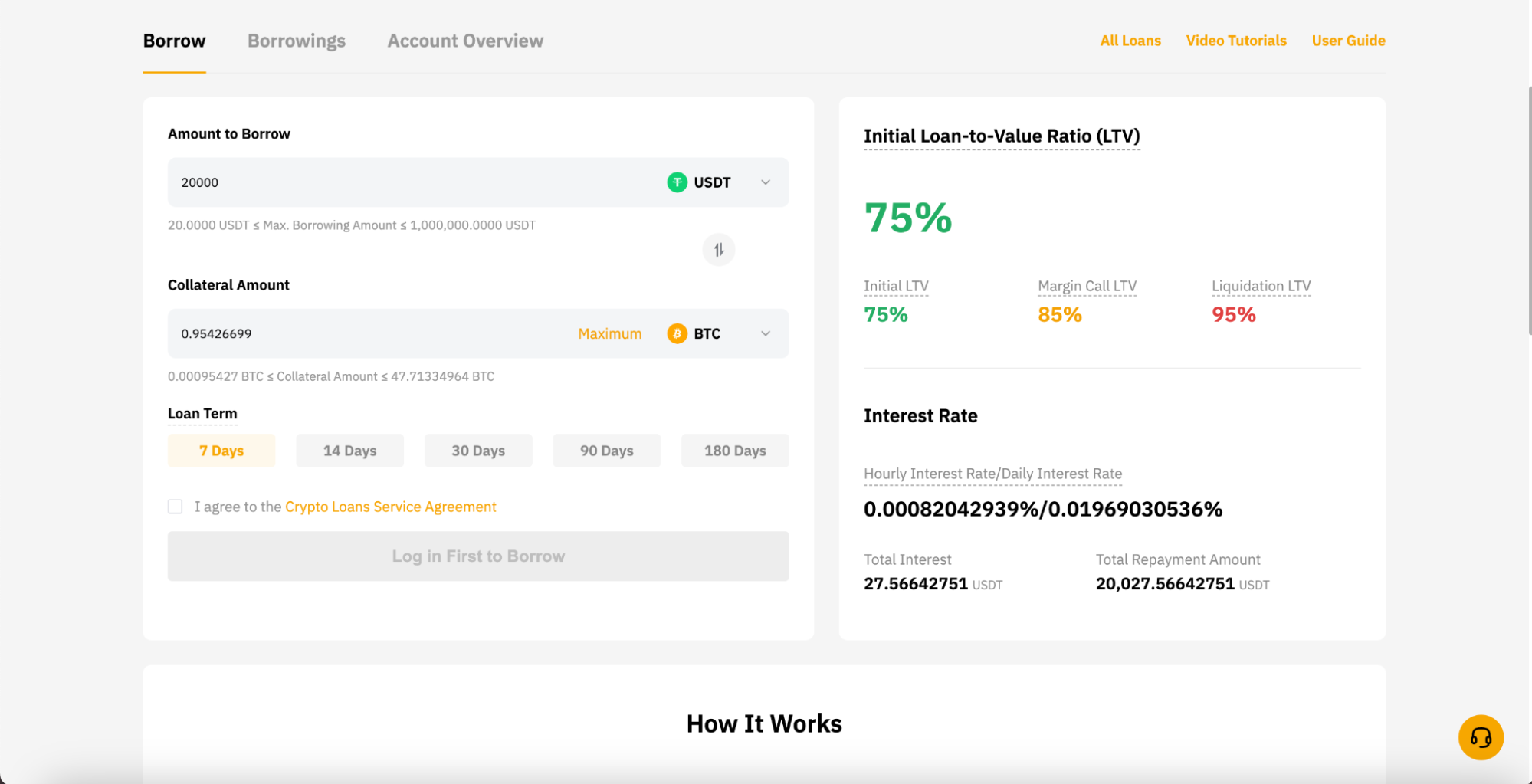The width and height of the screenshot is (1532, 784).
Task: Open the USDT borrow currency dropdown
Action: [x=764, y=182]
